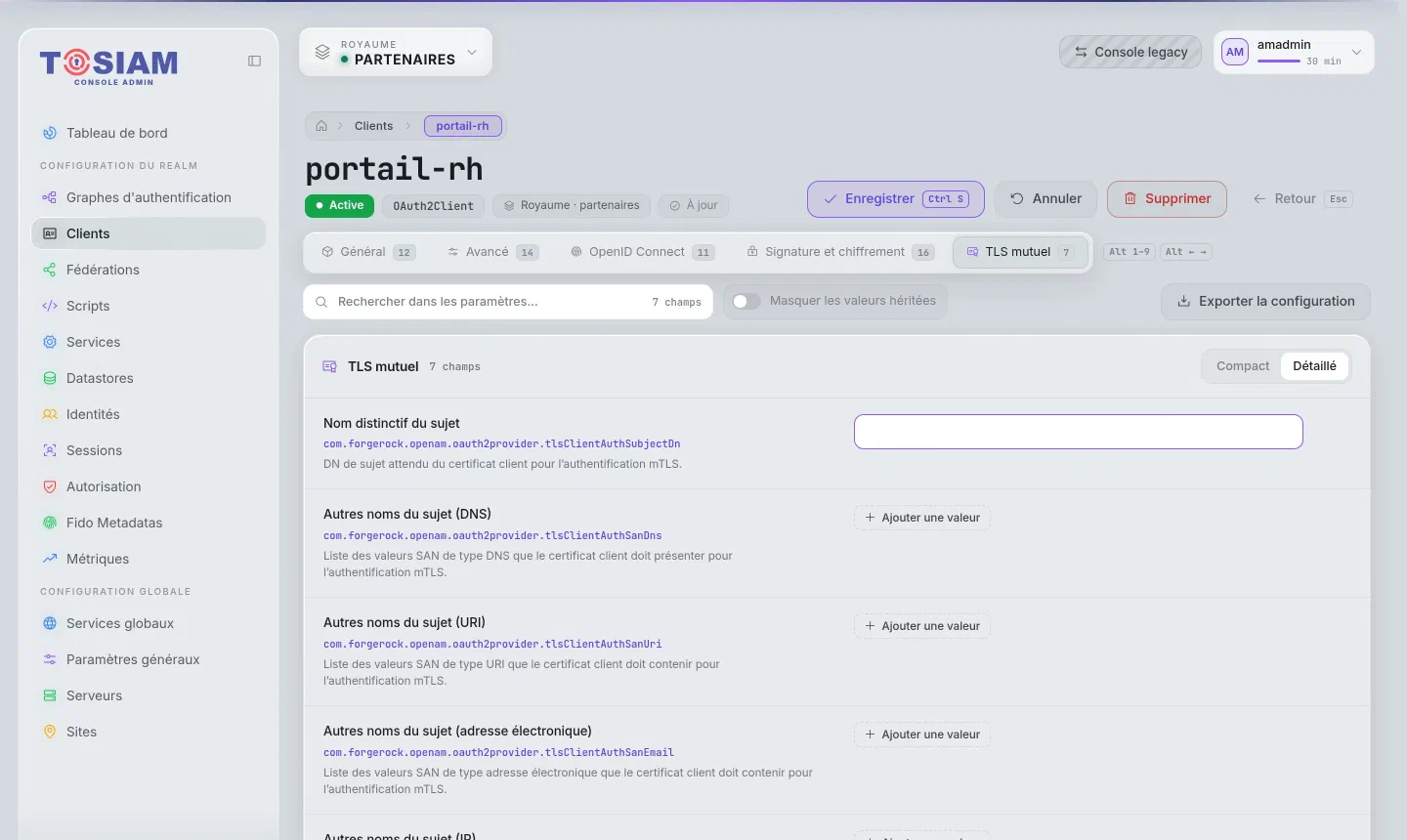Open Services globaux

[x=149, y=623]
